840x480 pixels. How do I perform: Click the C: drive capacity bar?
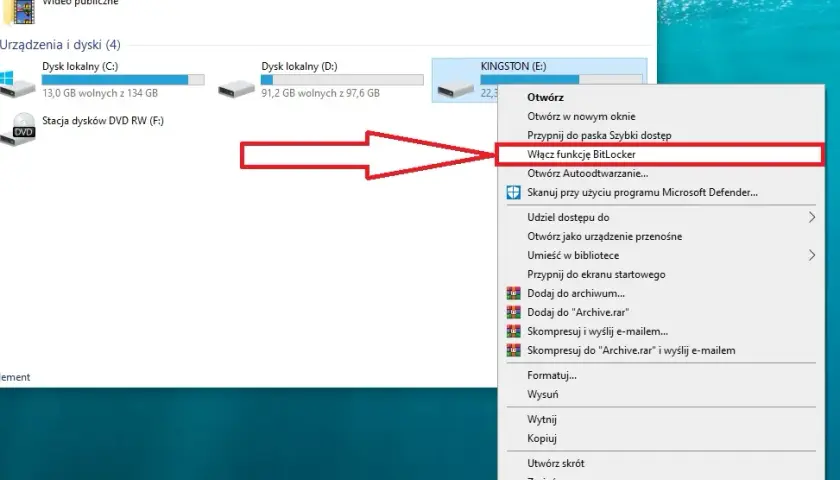coord(123,80)
